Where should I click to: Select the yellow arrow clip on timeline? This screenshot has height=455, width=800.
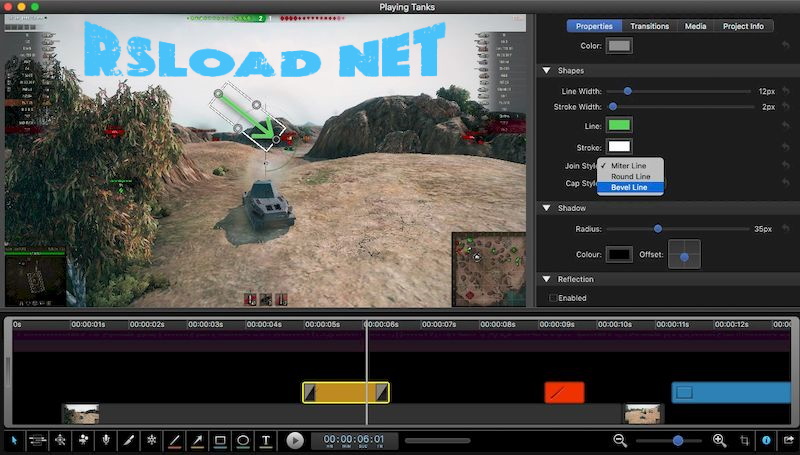[x=345, y=393]
